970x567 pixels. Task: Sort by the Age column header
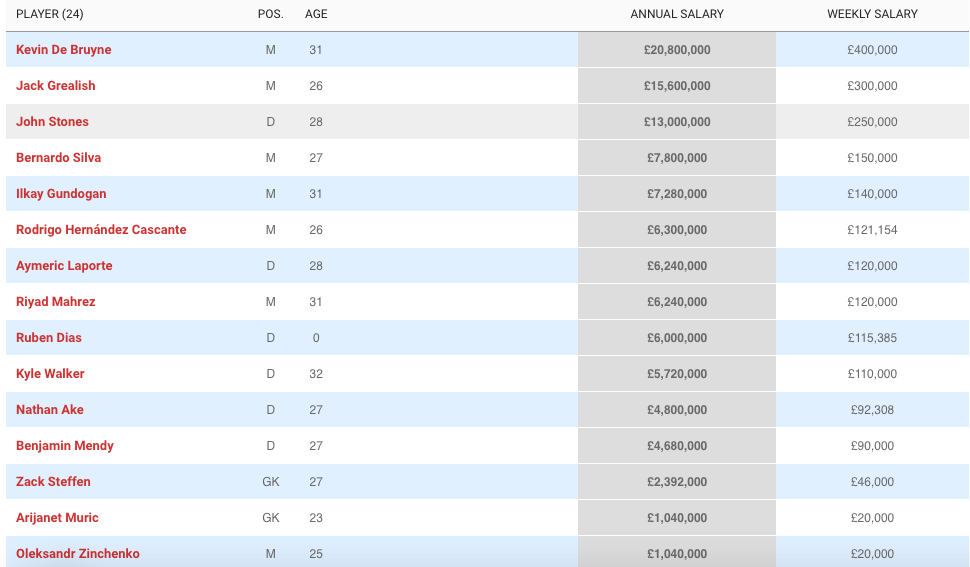[x=316, y=14]
